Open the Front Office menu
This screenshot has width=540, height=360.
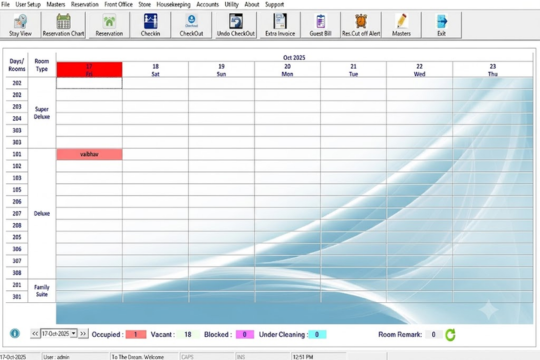click(118, 4)
